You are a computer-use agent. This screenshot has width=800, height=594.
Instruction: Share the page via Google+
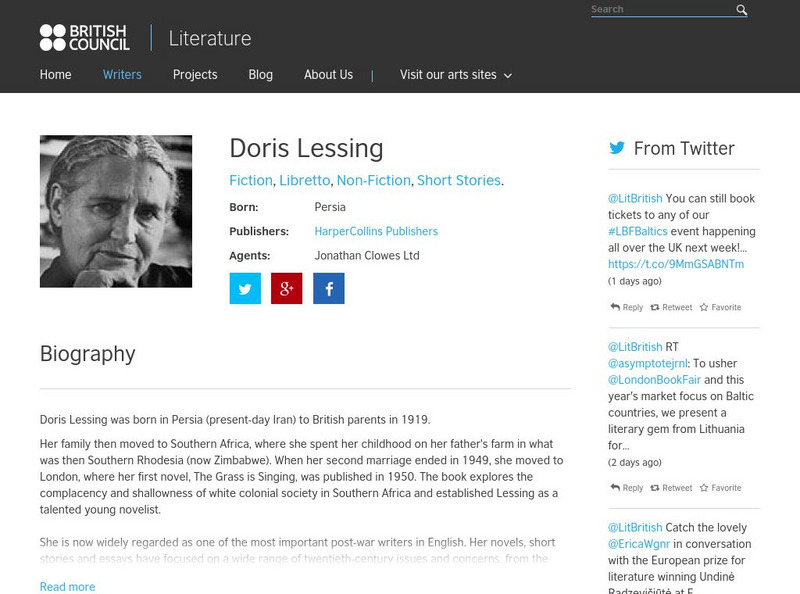[x=285, y=290]
